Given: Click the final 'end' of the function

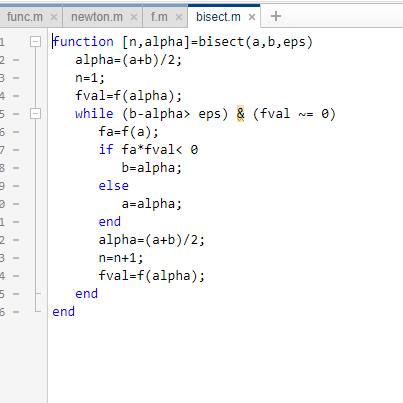Looking at the screenshot, I should pos(64,312).
